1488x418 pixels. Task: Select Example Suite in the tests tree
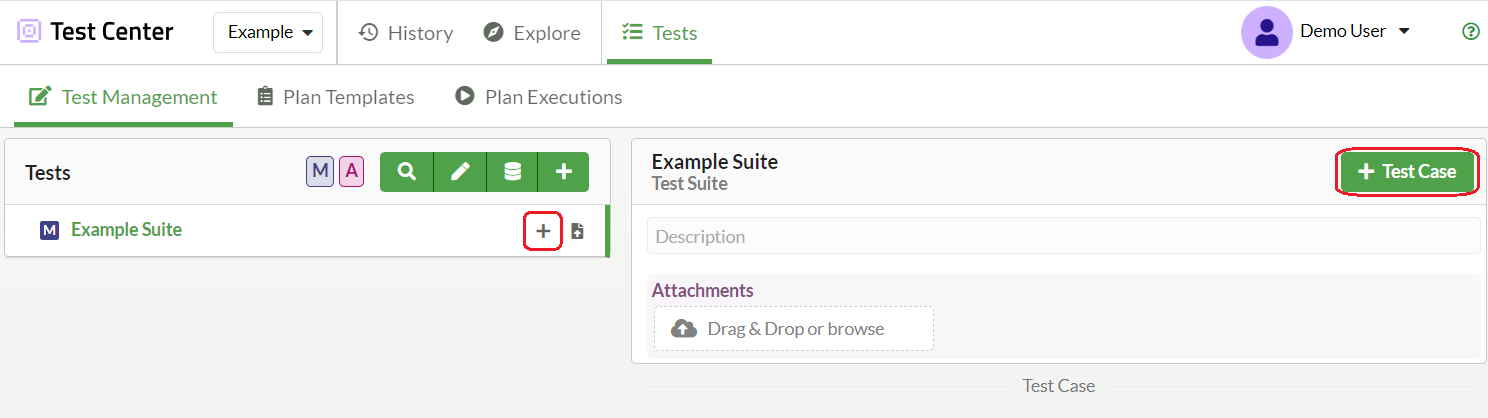coord(126,230)
